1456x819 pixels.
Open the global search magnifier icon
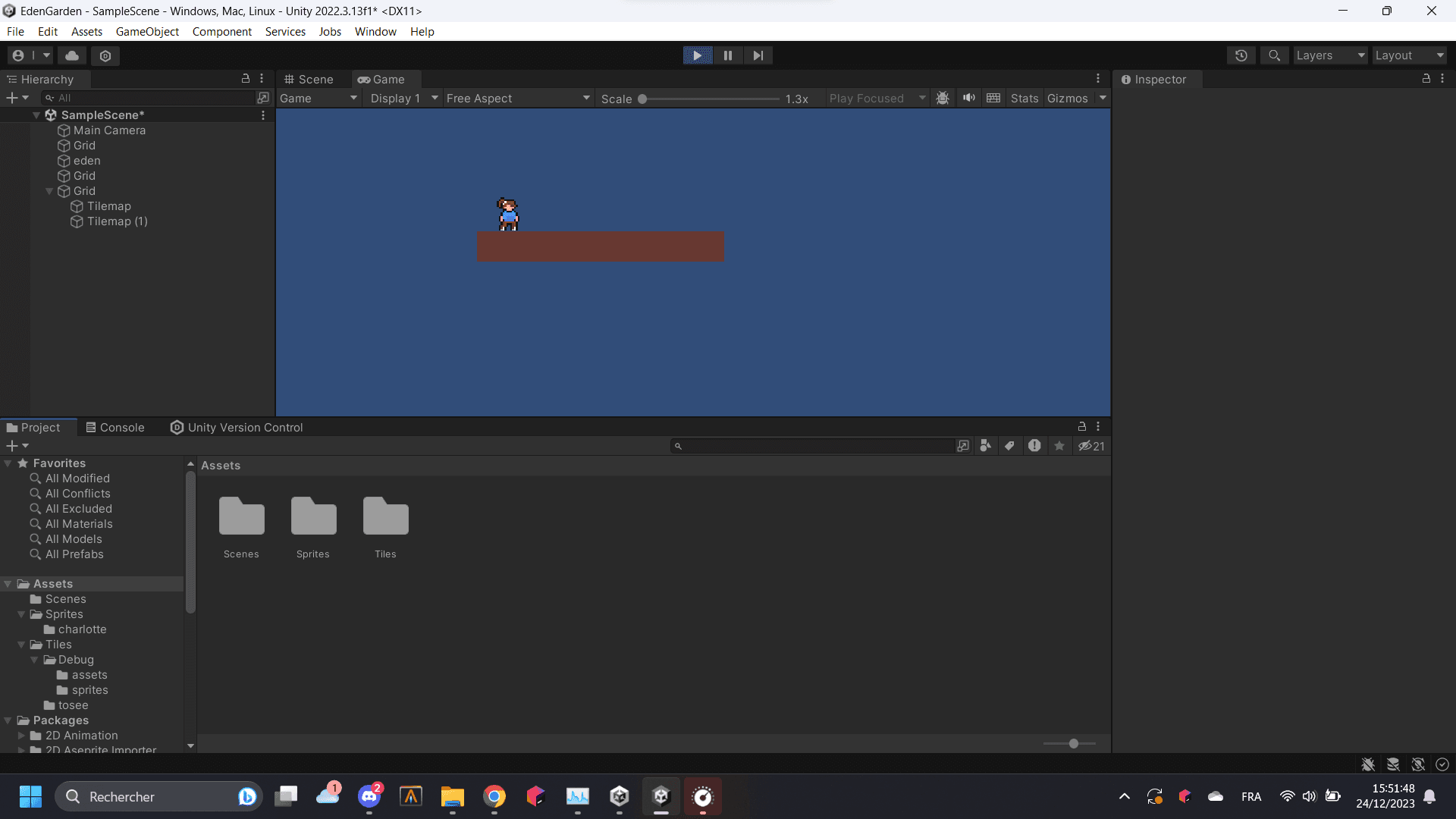1274,55
